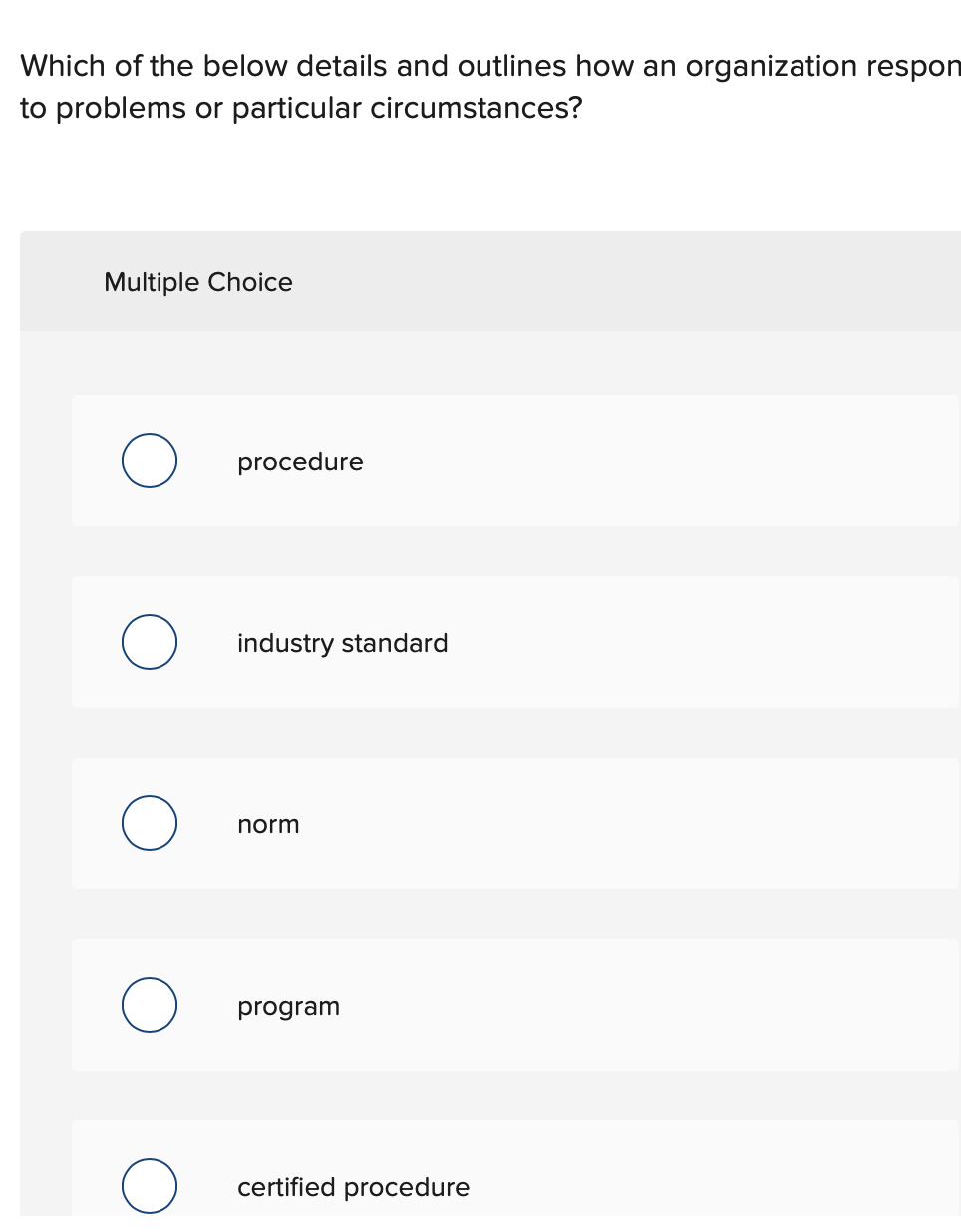Click gray gap between header and procedure card
Image resolution: width=961 pixels, height=1232 pixels.
tap(498, 363)
